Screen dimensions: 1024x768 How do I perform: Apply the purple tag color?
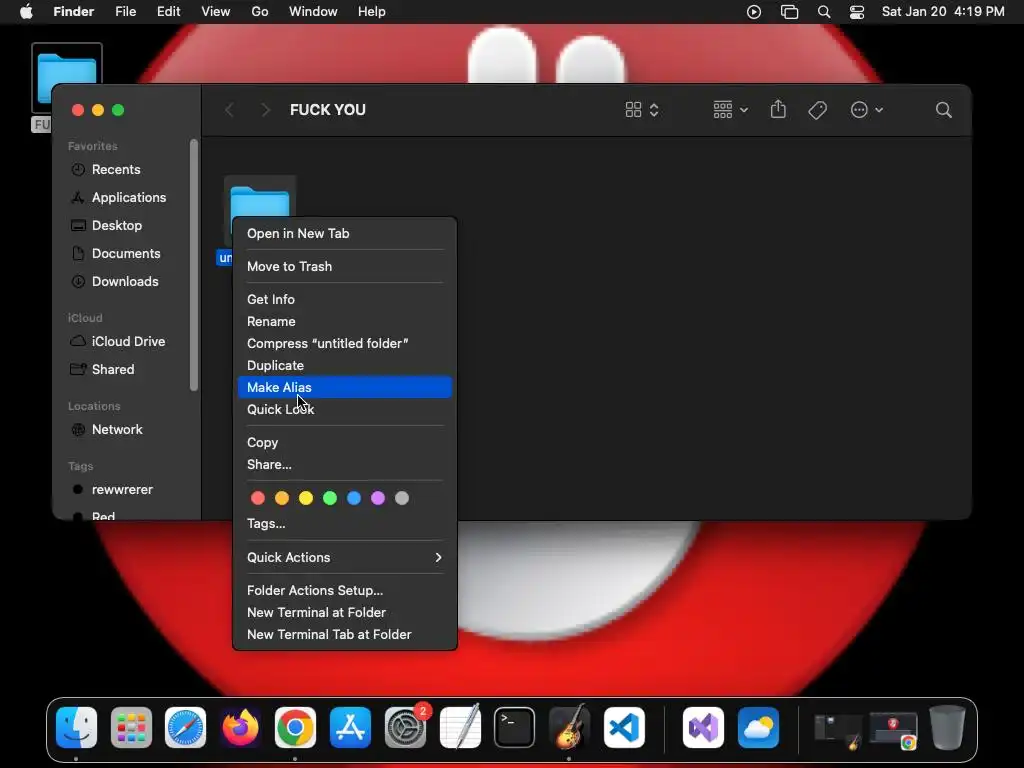click(x=378, y=498)
